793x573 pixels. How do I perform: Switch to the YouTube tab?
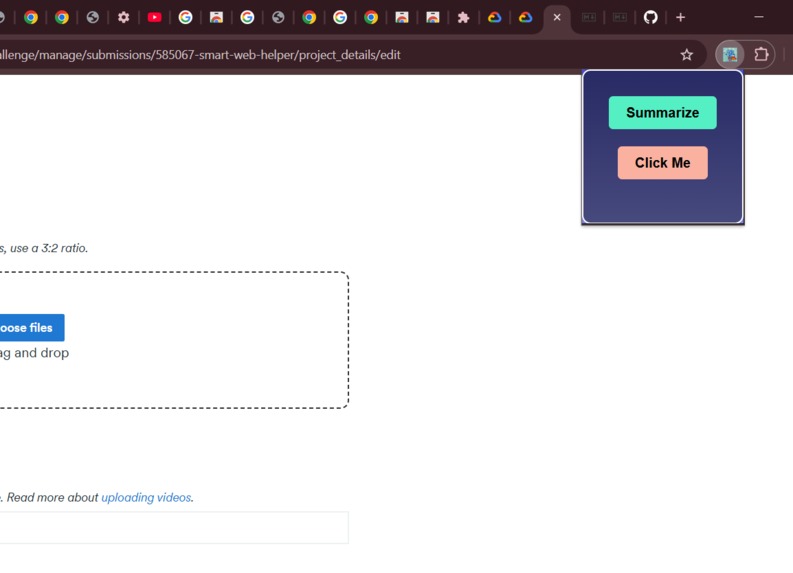pos(154,18)
